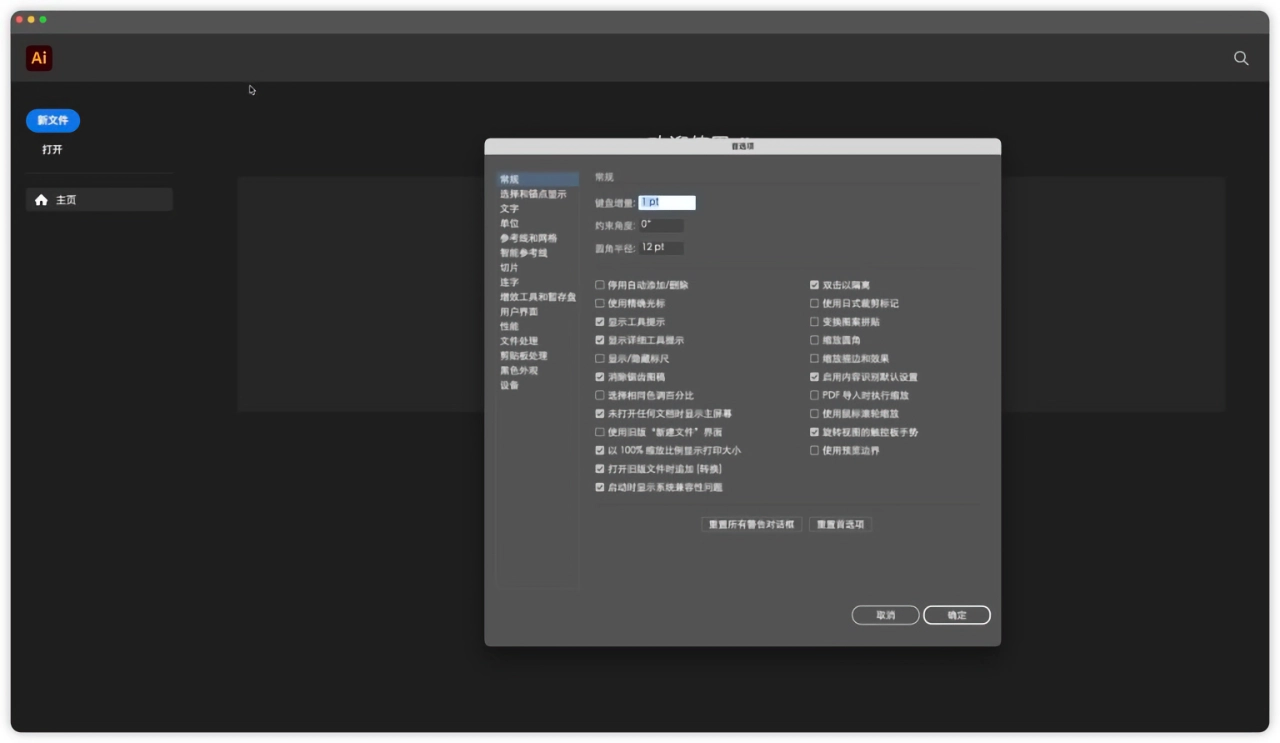Click the home icon beside 主页
Screen dimensions: 1280x743
coord(41,200)
